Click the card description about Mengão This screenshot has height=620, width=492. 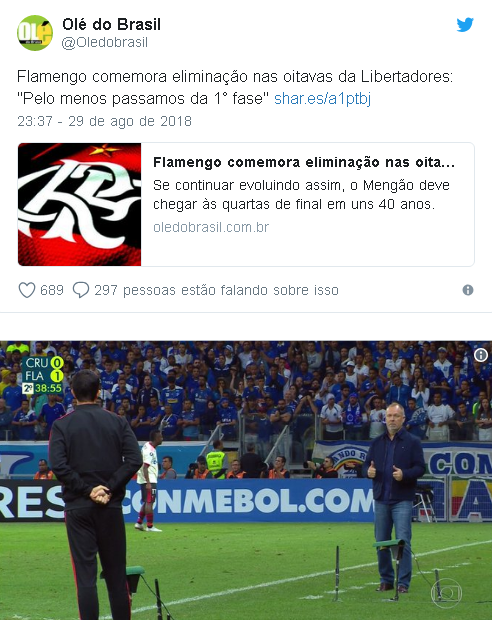301,195
